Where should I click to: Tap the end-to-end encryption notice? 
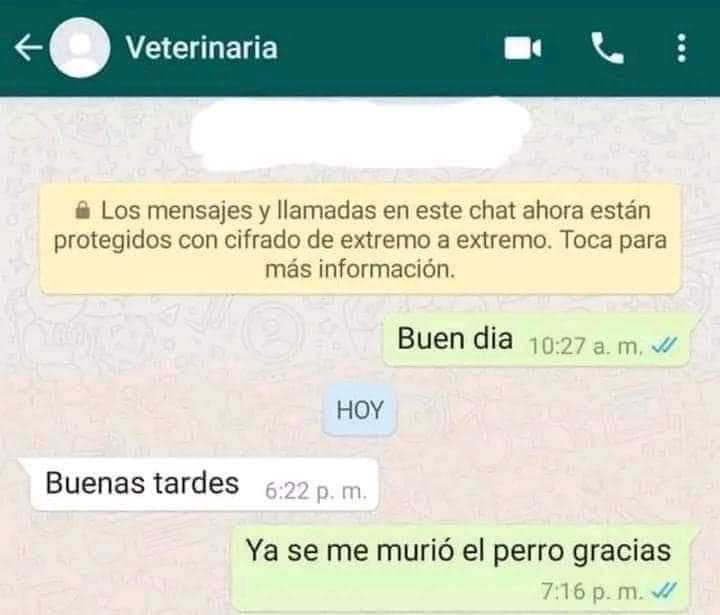[x=360, y=239]
